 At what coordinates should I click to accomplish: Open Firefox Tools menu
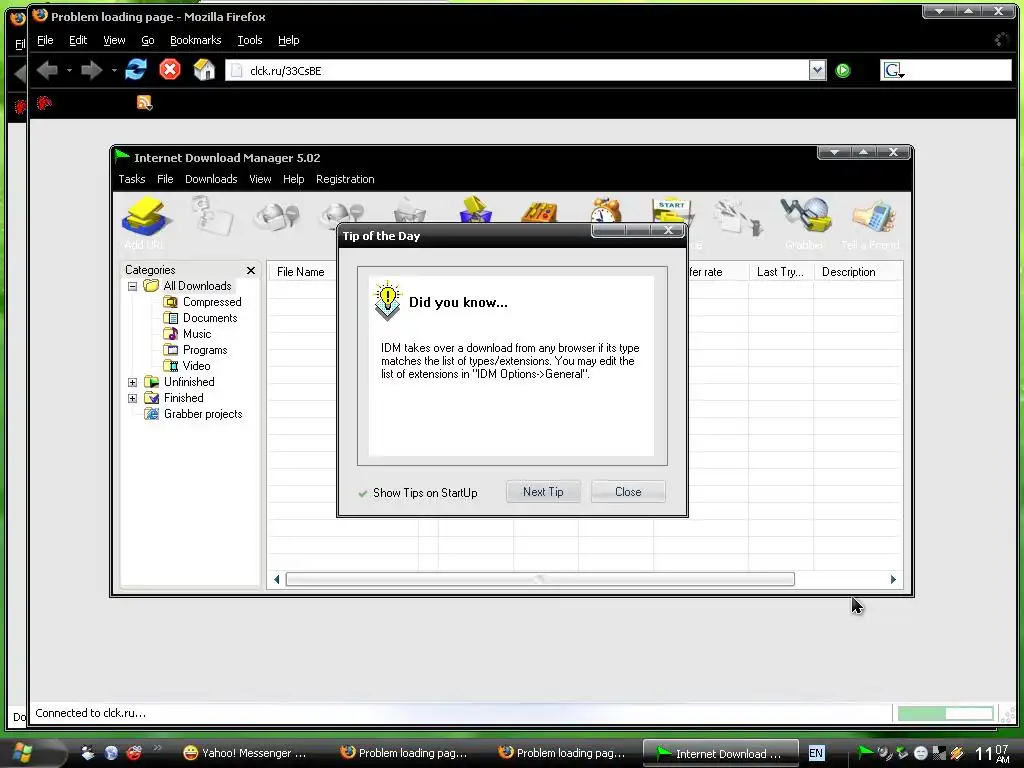tap(249, 40)
